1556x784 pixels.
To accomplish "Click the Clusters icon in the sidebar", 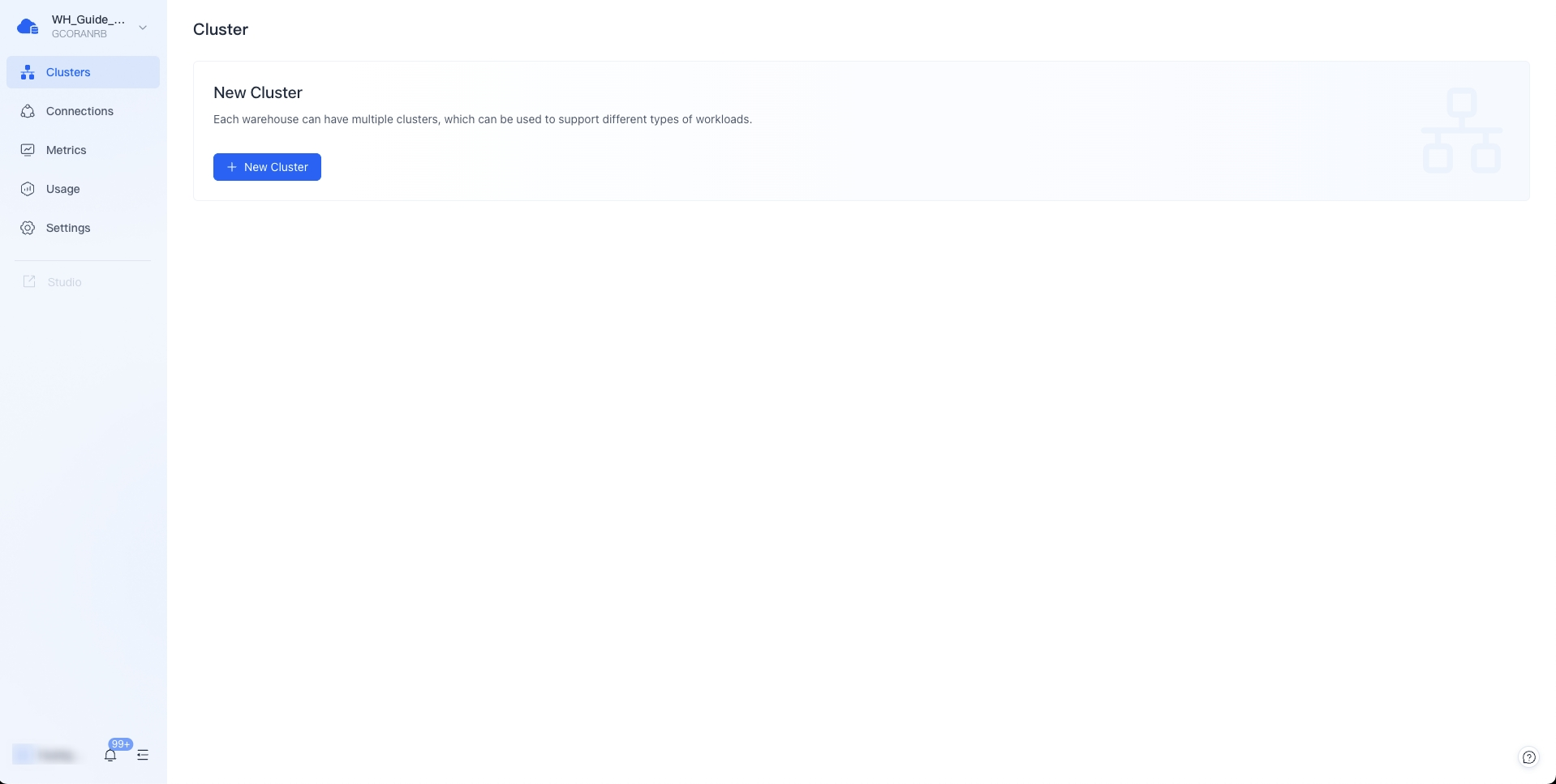I will coord(28,72).
